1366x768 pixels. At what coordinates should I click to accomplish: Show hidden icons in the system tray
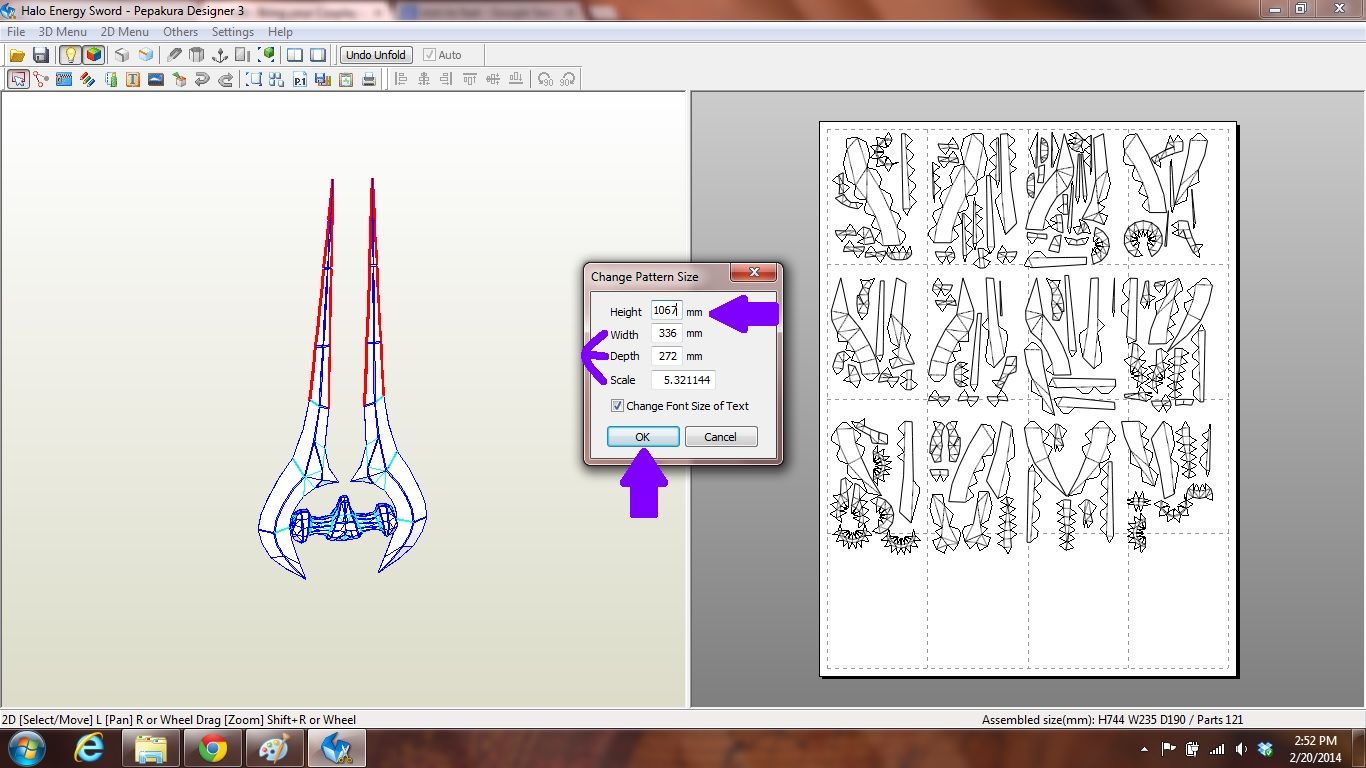(1146, 747)
